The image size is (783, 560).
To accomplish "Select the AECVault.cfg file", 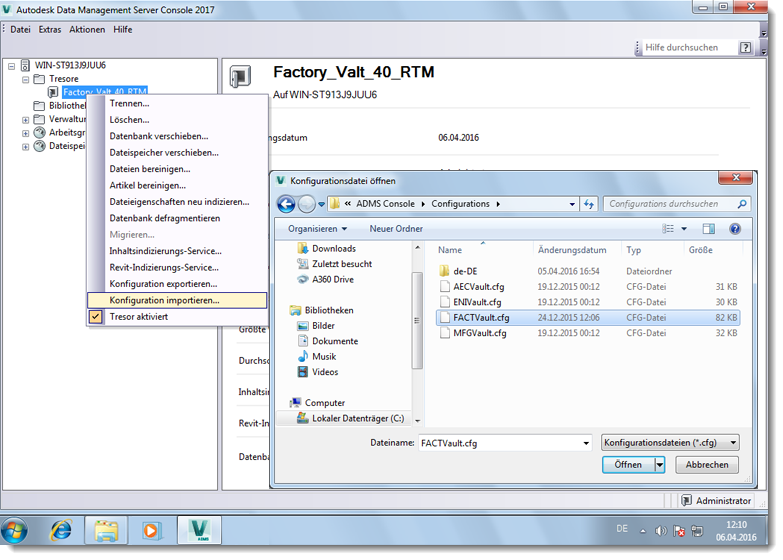I will [x=588, y=287].
